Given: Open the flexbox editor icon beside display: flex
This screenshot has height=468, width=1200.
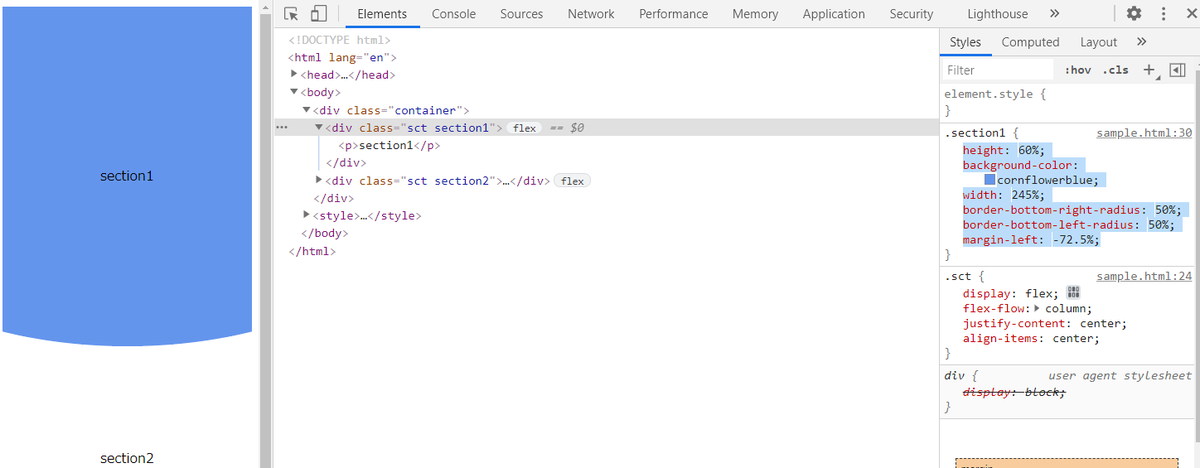Looking at the screenshot, I should pos(1075,293).
